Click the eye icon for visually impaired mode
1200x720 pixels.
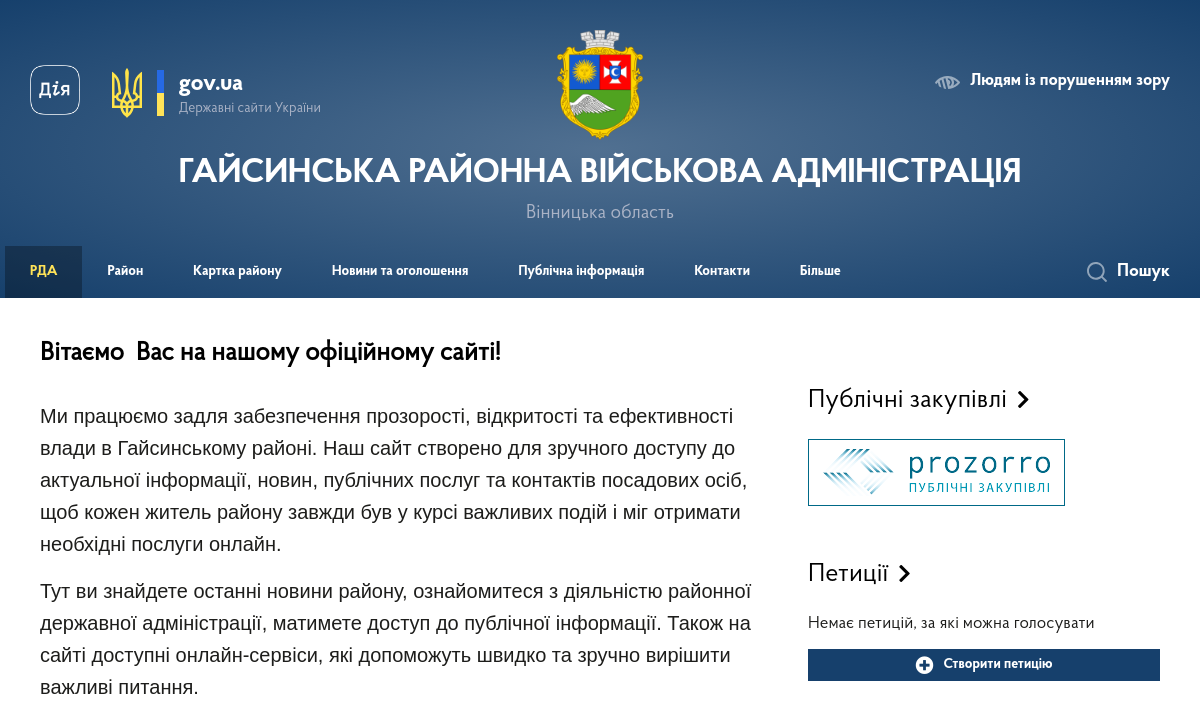[947, 82]
